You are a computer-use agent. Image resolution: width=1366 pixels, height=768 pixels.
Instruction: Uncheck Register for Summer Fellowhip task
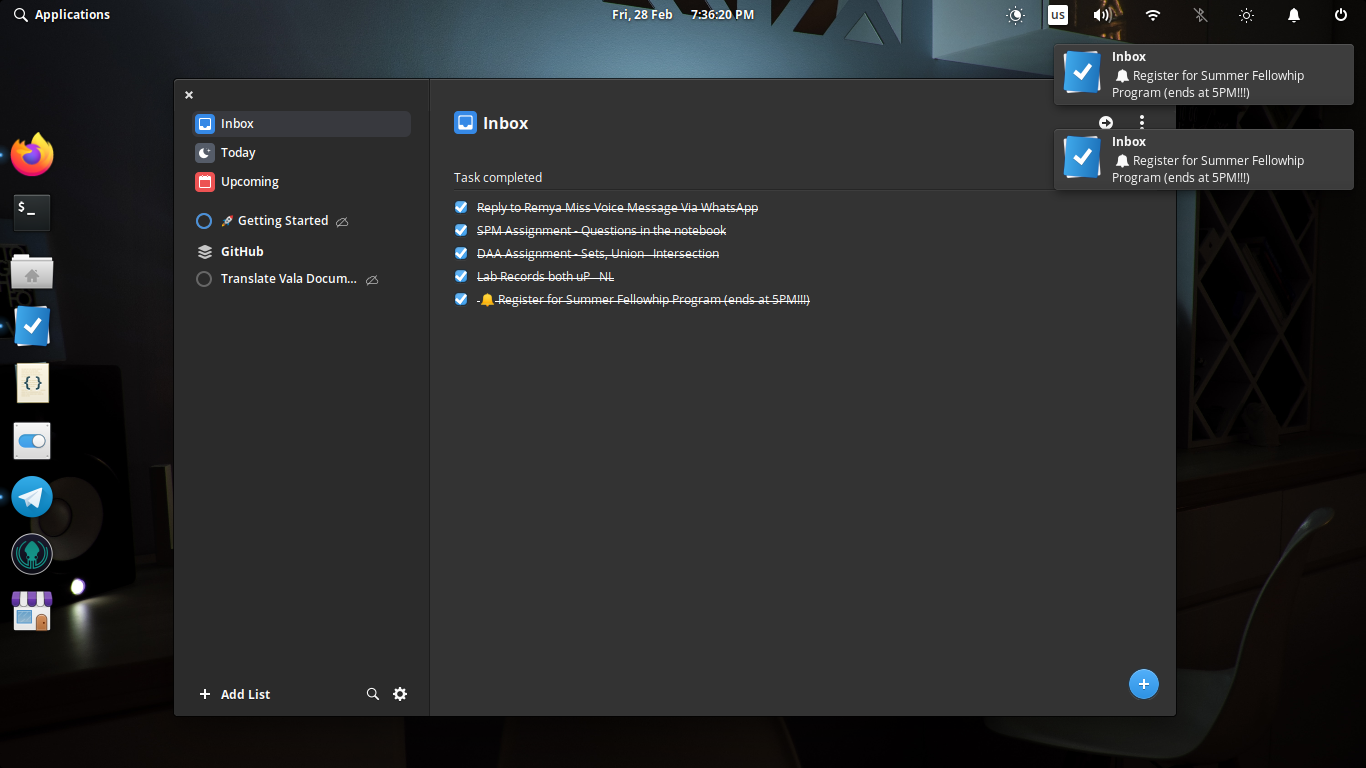[461, 299]
